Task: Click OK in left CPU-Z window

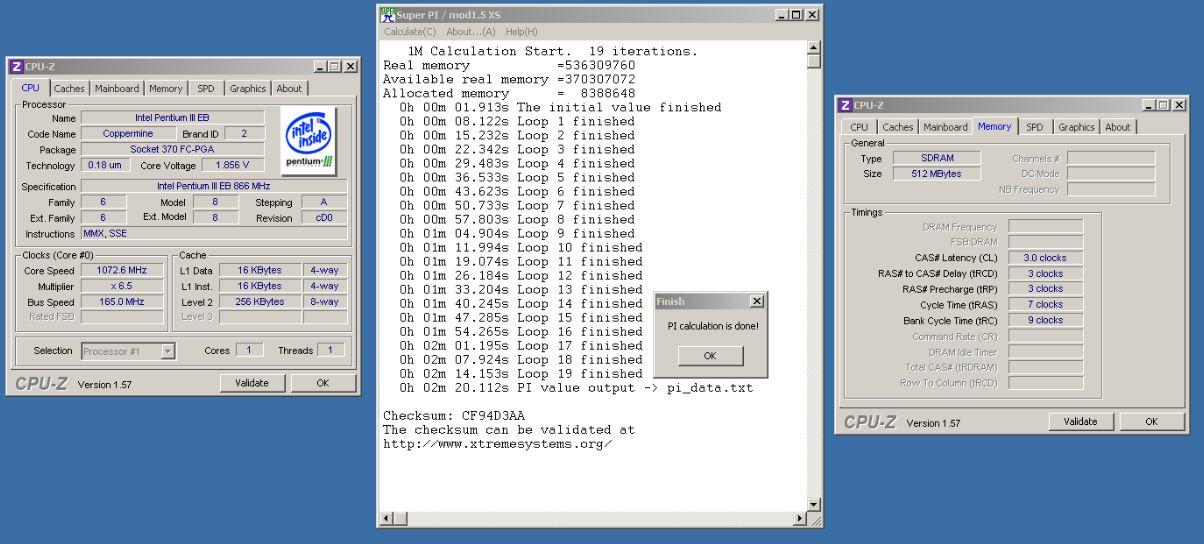Action: click(323, 382)
